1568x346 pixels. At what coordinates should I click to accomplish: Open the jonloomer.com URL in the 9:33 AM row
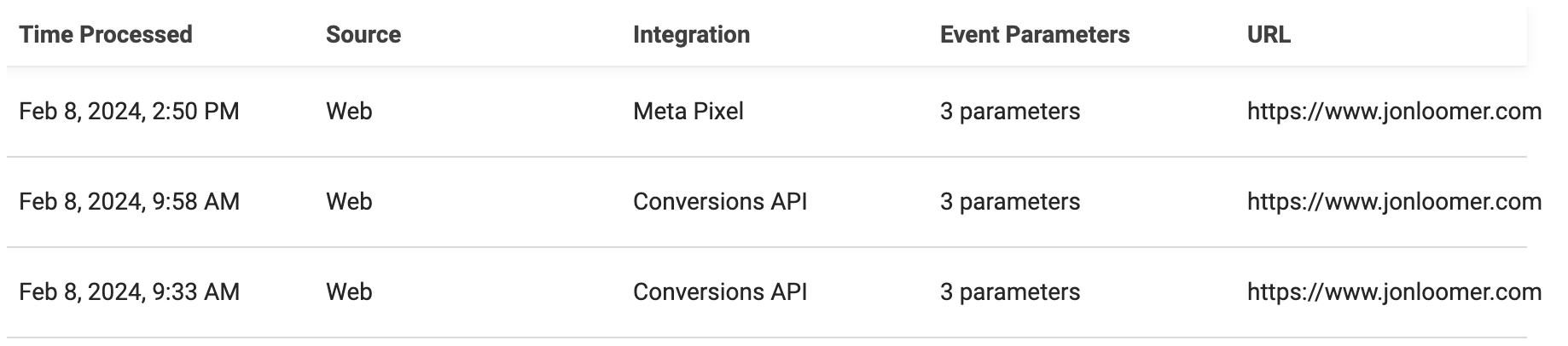click(1394, 292)
